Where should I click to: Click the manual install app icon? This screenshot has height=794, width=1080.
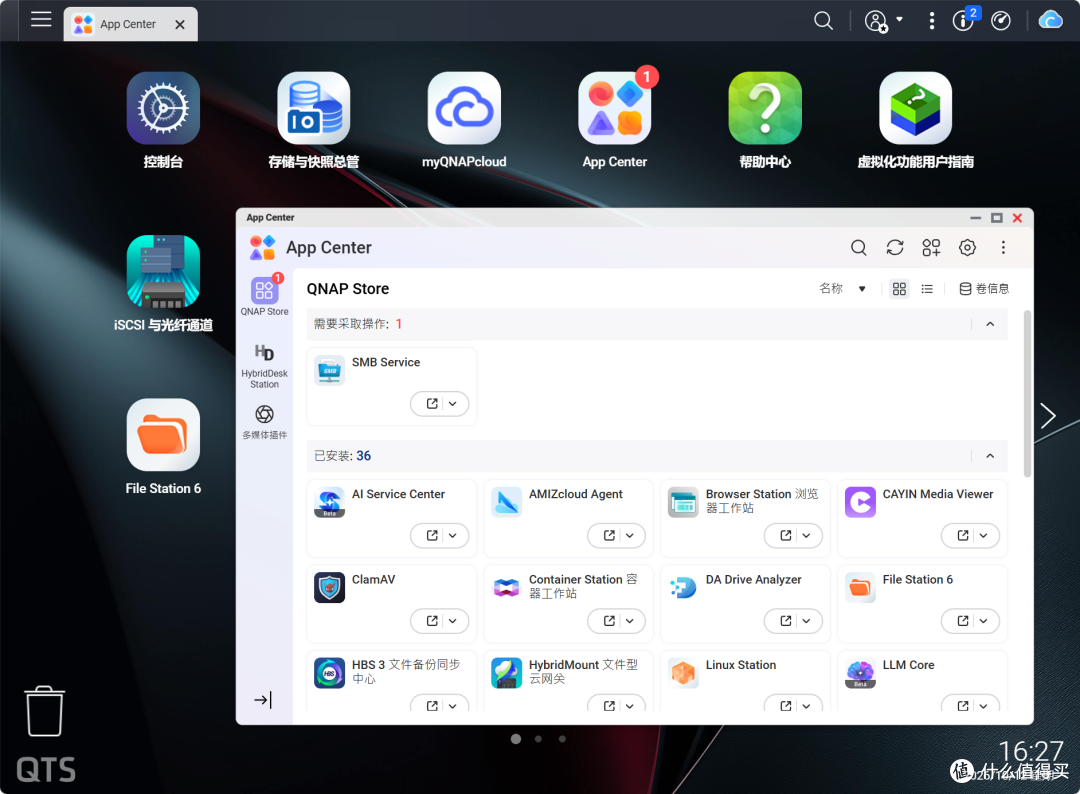tap(931, 247)
